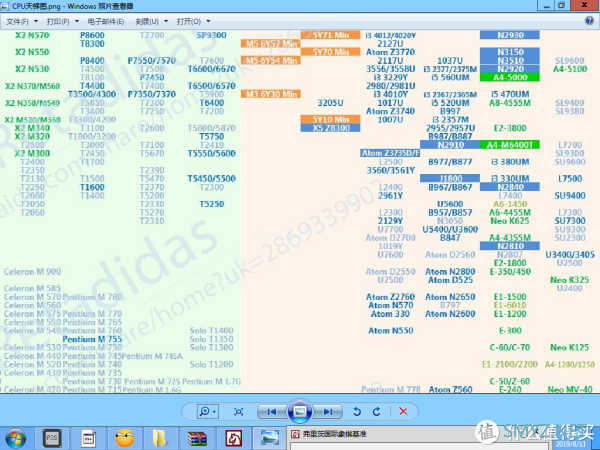Open the folder icon in taskbar
Image resolution: width=600 pixels, height=450 pixels.
[160, 438]
